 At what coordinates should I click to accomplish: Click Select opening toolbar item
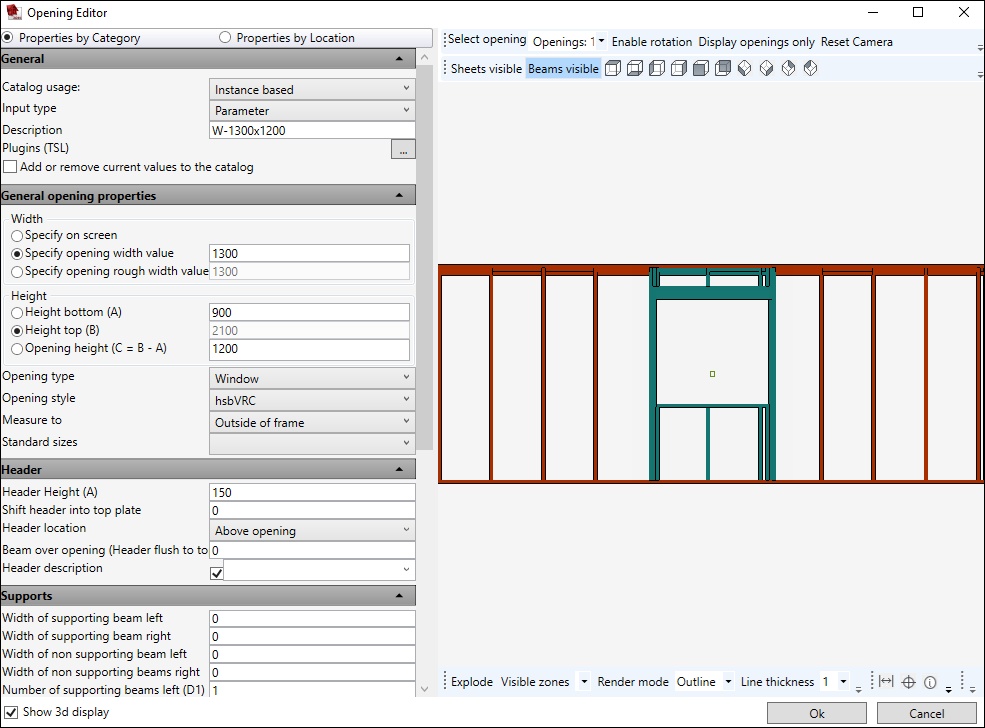(x=487, y=40)
